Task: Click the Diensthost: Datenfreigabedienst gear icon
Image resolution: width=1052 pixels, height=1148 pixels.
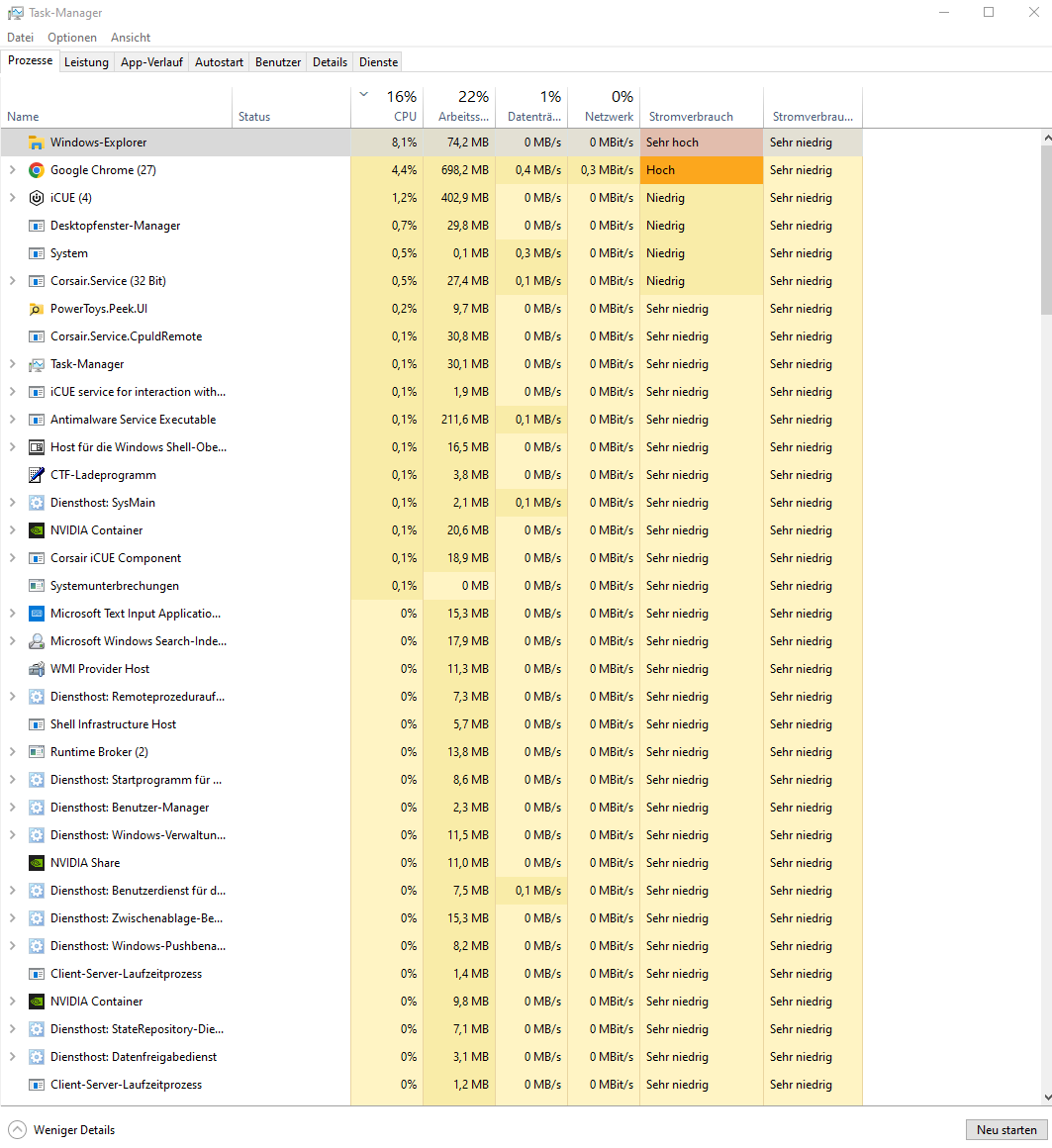Action: click(36, 1057)
